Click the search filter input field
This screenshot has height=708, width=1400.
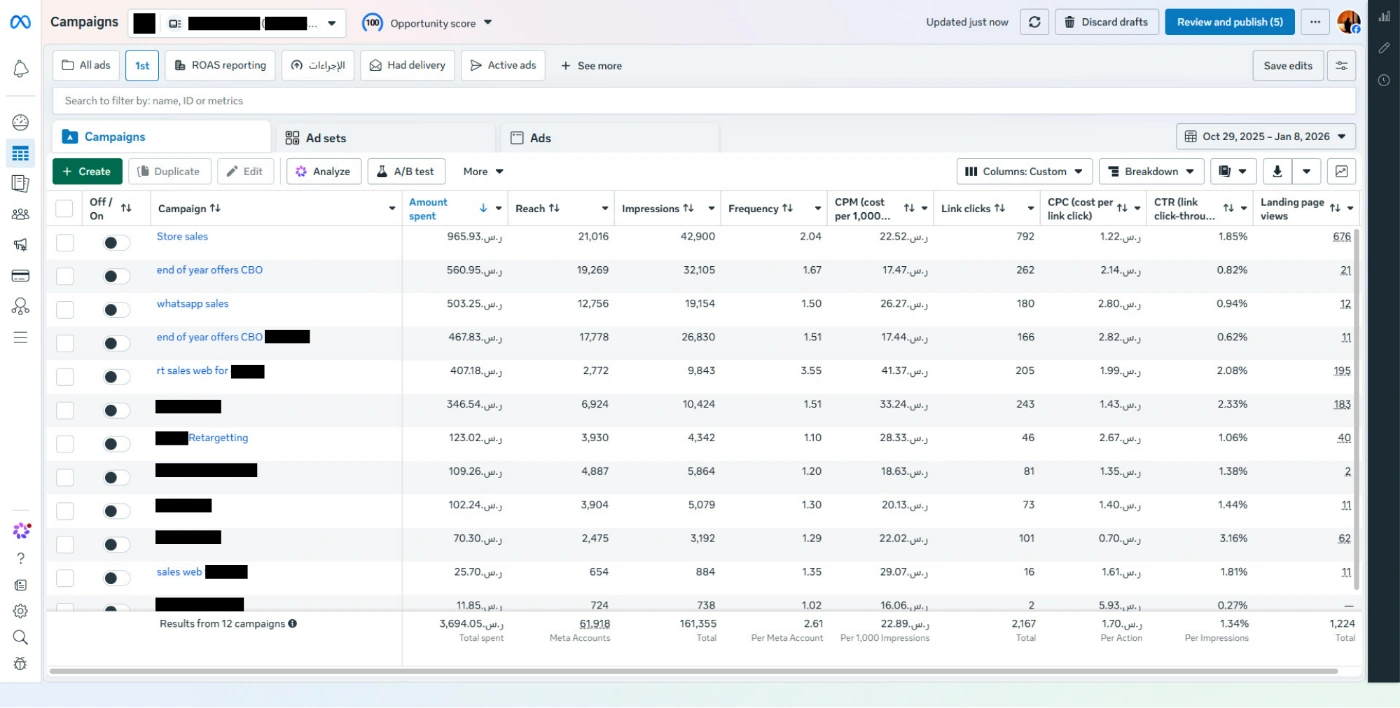pyautogui.click(x=704, y=100)
